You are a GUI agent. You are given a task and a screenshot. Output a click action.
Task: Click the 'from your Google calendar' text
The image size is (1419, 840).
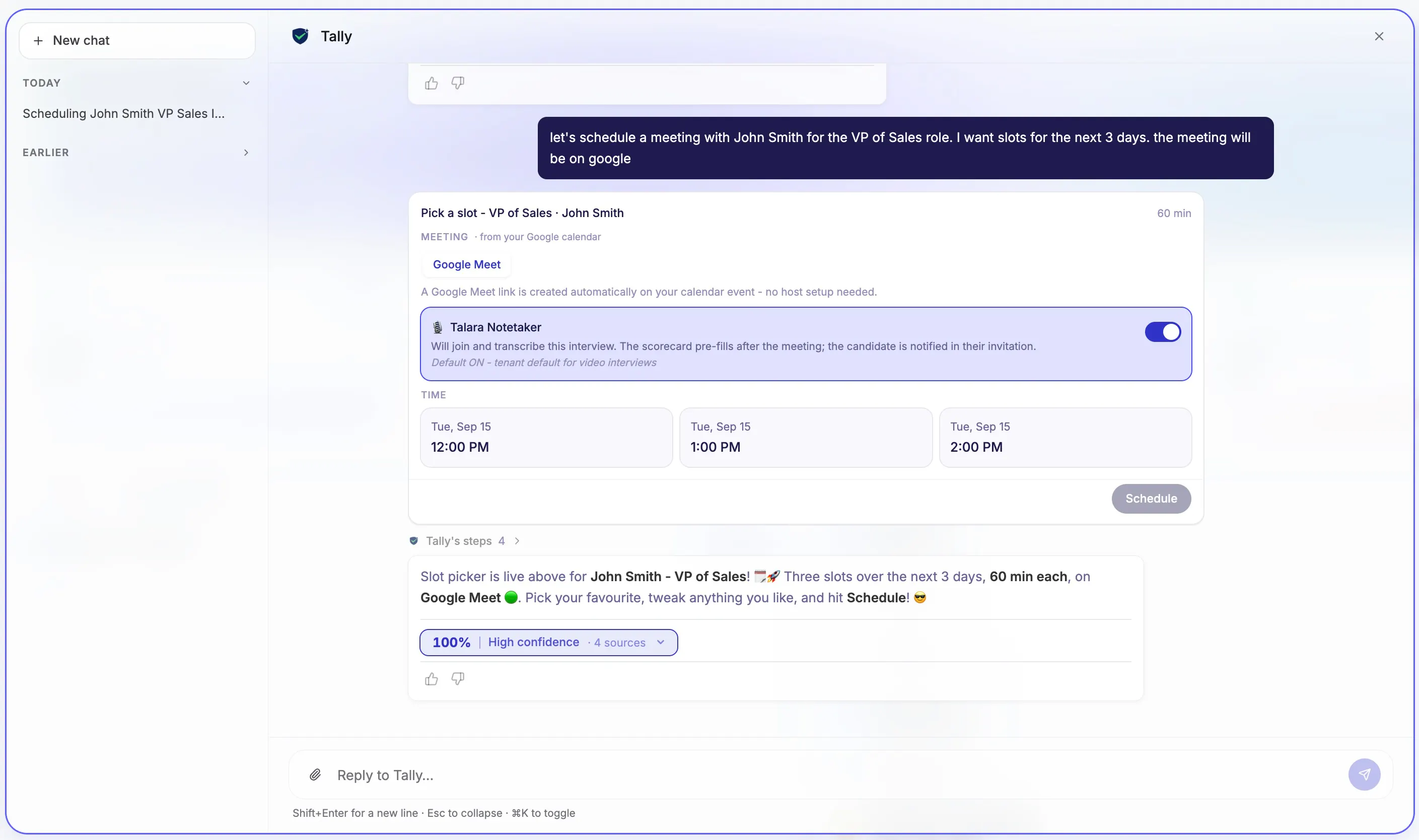540,237
